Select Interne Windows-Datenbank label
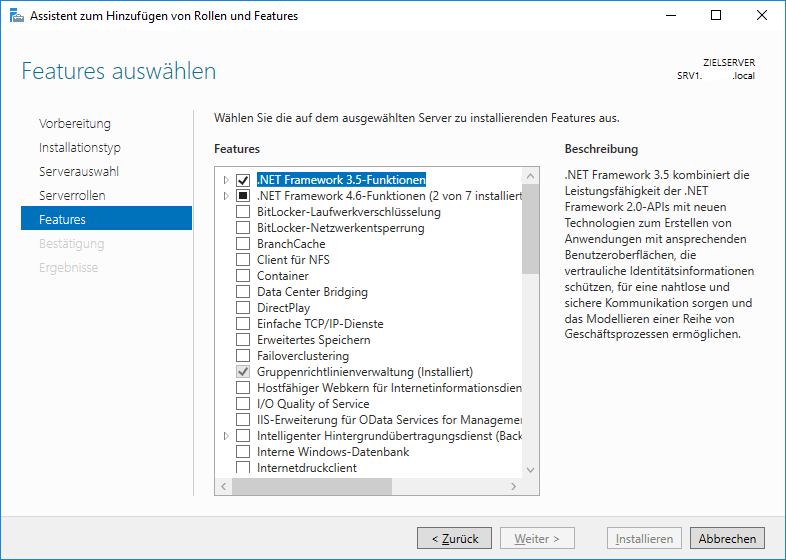Viewport: 786px width, 560px height. point(333,452)
